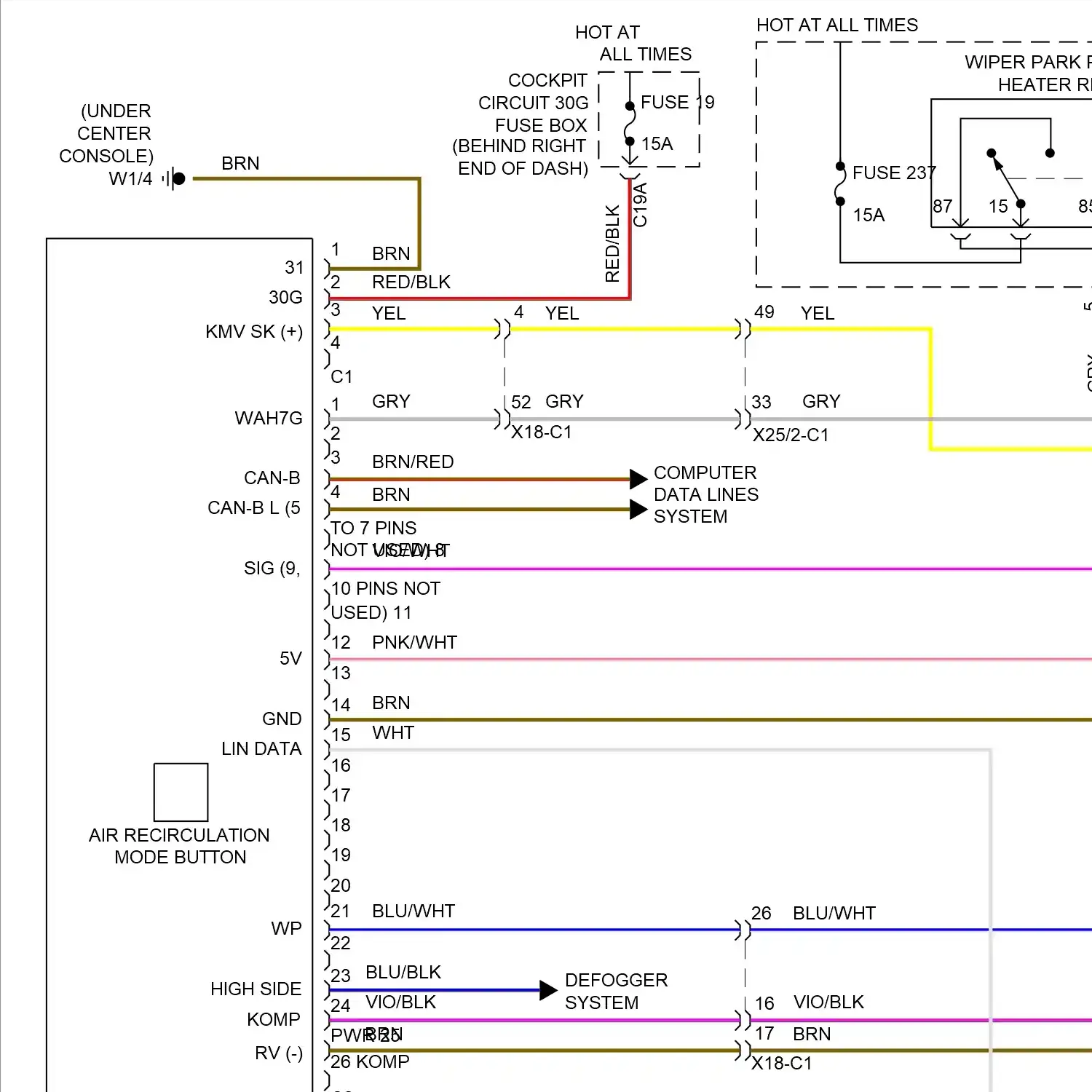Click the DEFOGGER SYSTEM reference text

coord(616,991)
